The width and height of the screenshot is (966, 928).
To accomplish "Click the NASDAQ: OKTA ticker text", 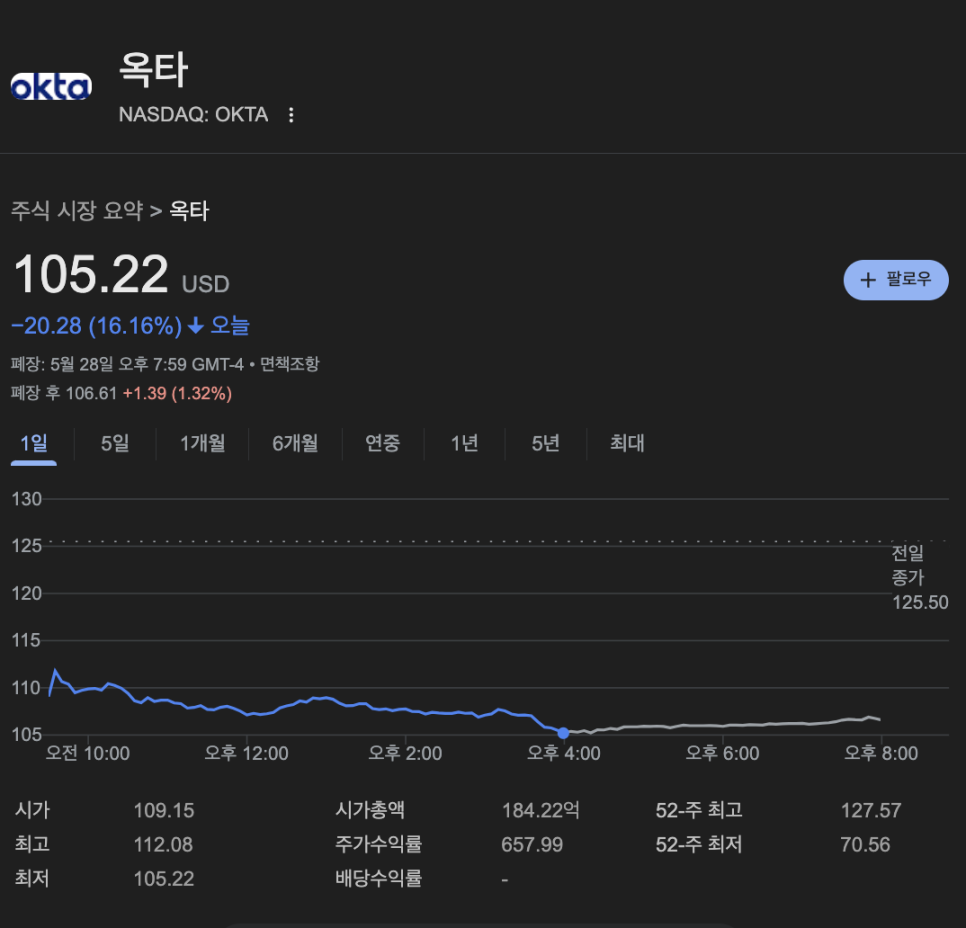I will point(193,115).
